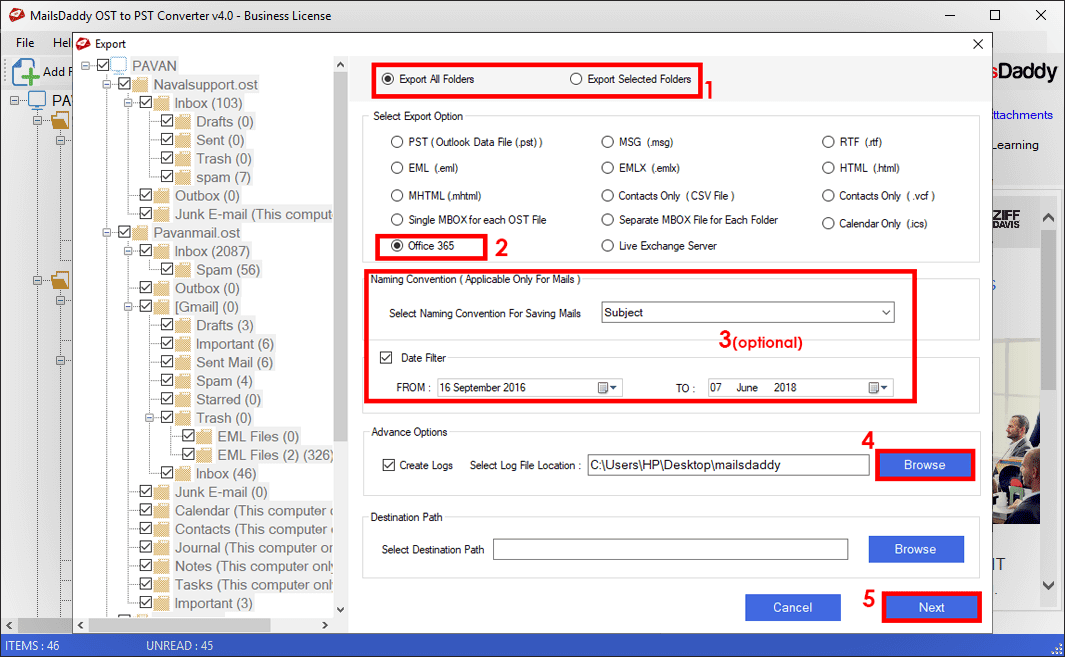Click the Cancel button
The width and height of the screenshot is (1065, 657).
point(793,607)
